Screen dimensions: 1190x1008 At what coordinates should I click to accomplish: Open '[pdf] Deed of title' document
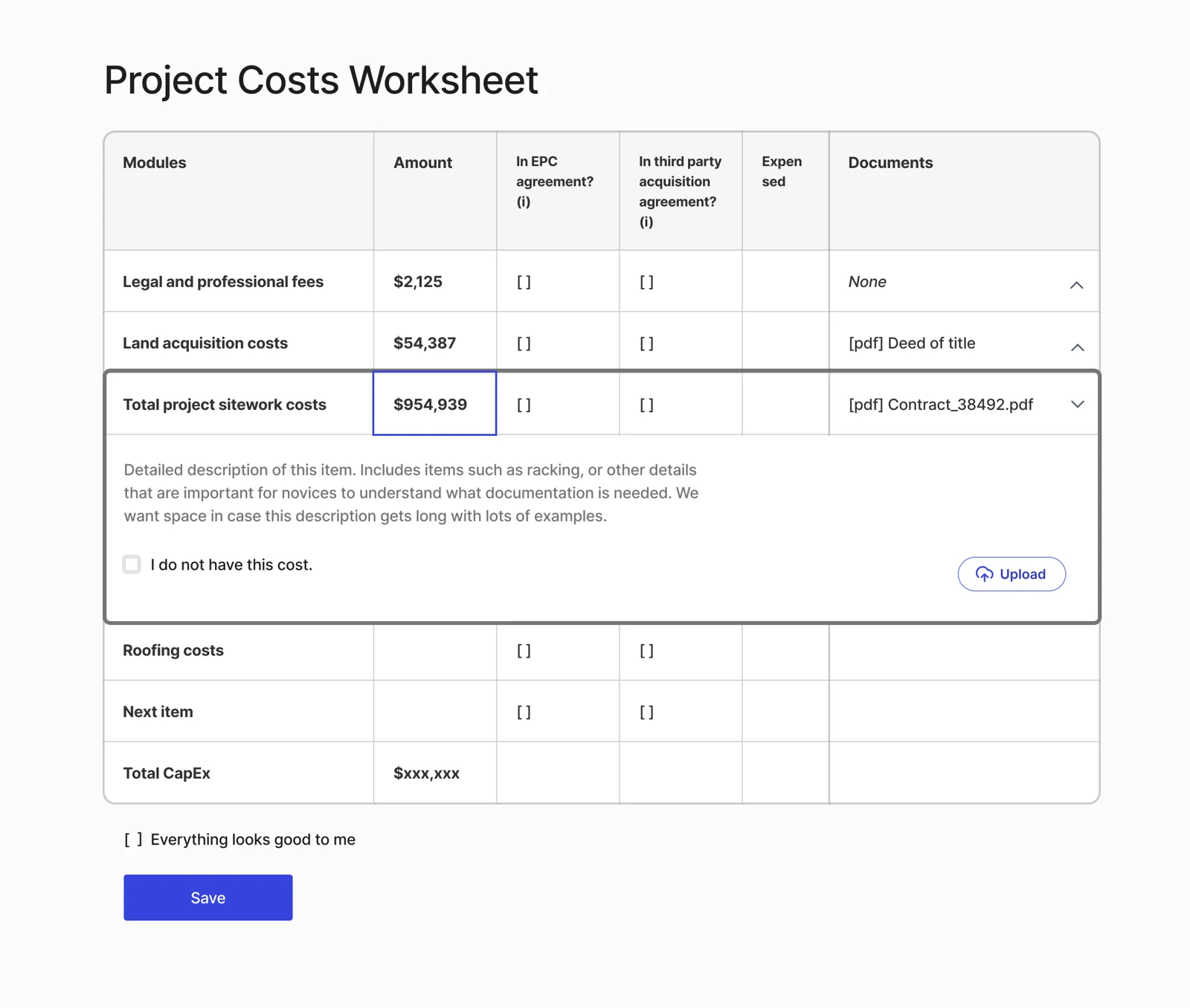(x=912, y=343)
